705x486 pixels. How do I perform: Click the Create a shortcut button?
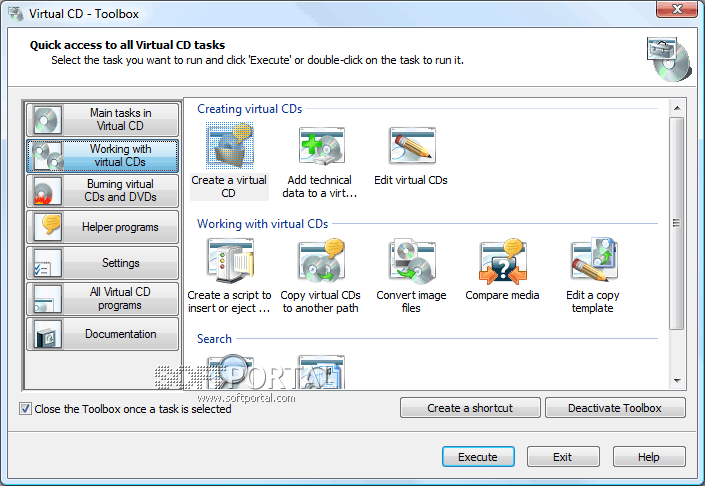pos(470,408)
